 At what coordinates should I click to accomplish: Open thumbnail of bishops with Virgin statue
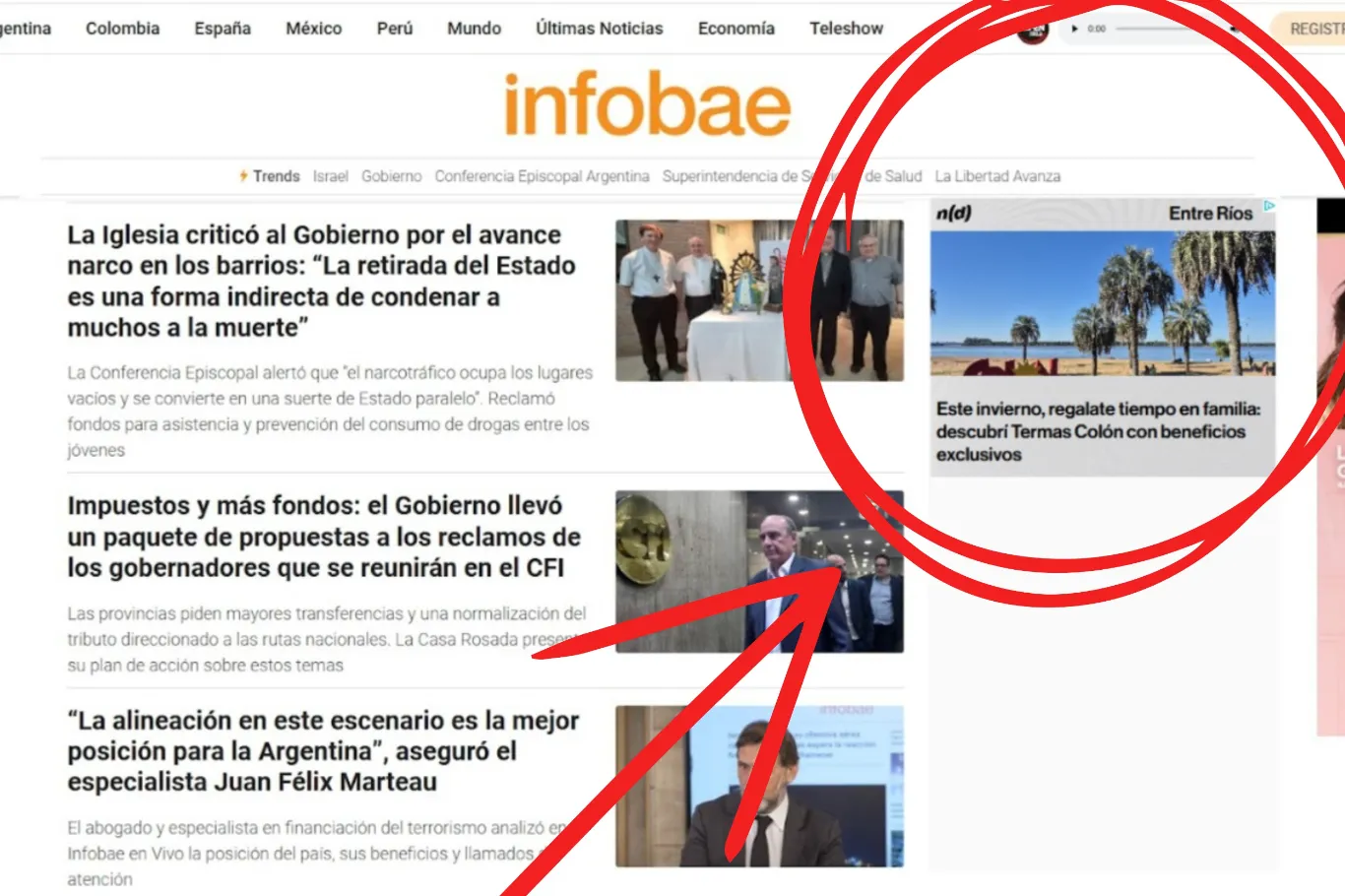click(x=759, y=300)
